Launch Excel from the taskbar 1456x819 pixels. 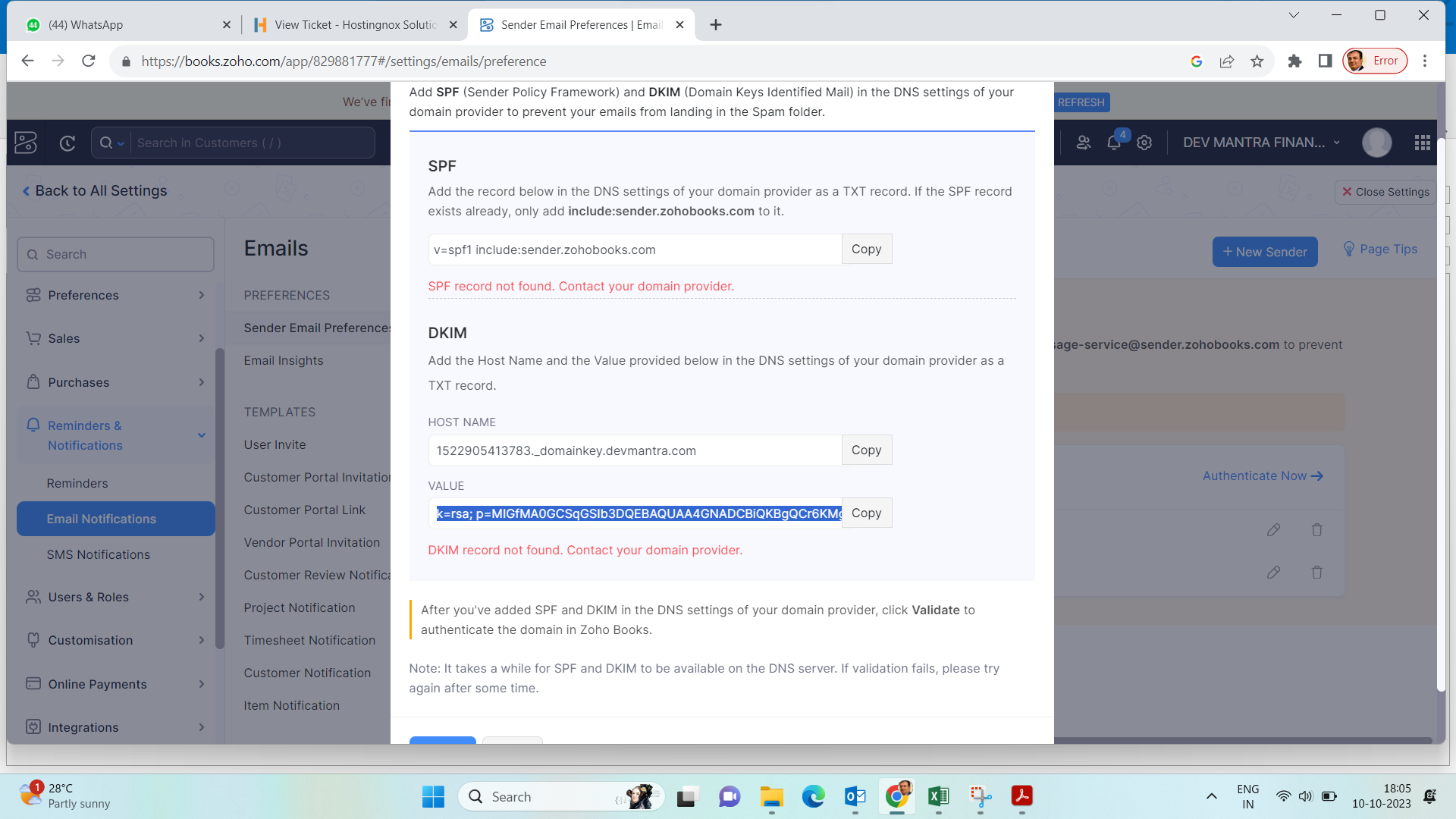pyautogui.click(x=938, y=796)
